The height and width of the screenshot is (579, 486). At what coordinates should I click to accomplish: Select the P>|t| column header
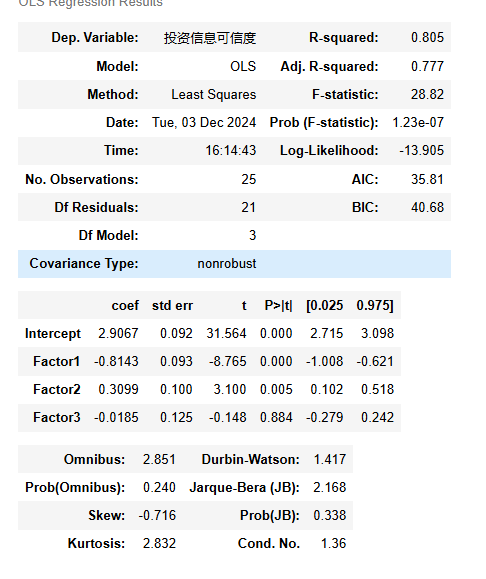point(278,306)
